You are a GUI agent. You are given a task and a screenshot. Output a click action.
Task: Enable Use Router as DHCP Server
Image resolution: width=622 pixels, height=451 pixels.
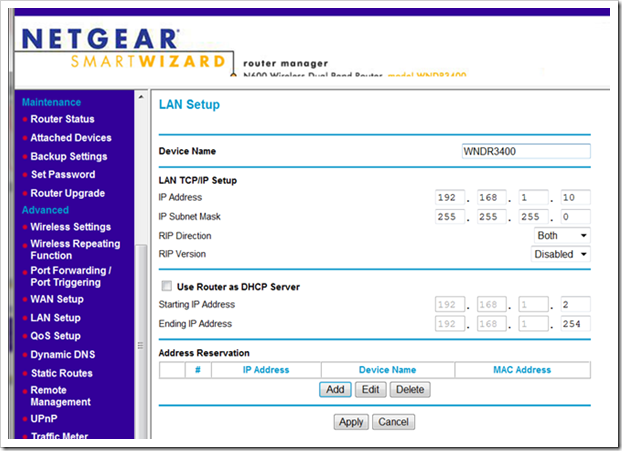(x=167, y=286)
